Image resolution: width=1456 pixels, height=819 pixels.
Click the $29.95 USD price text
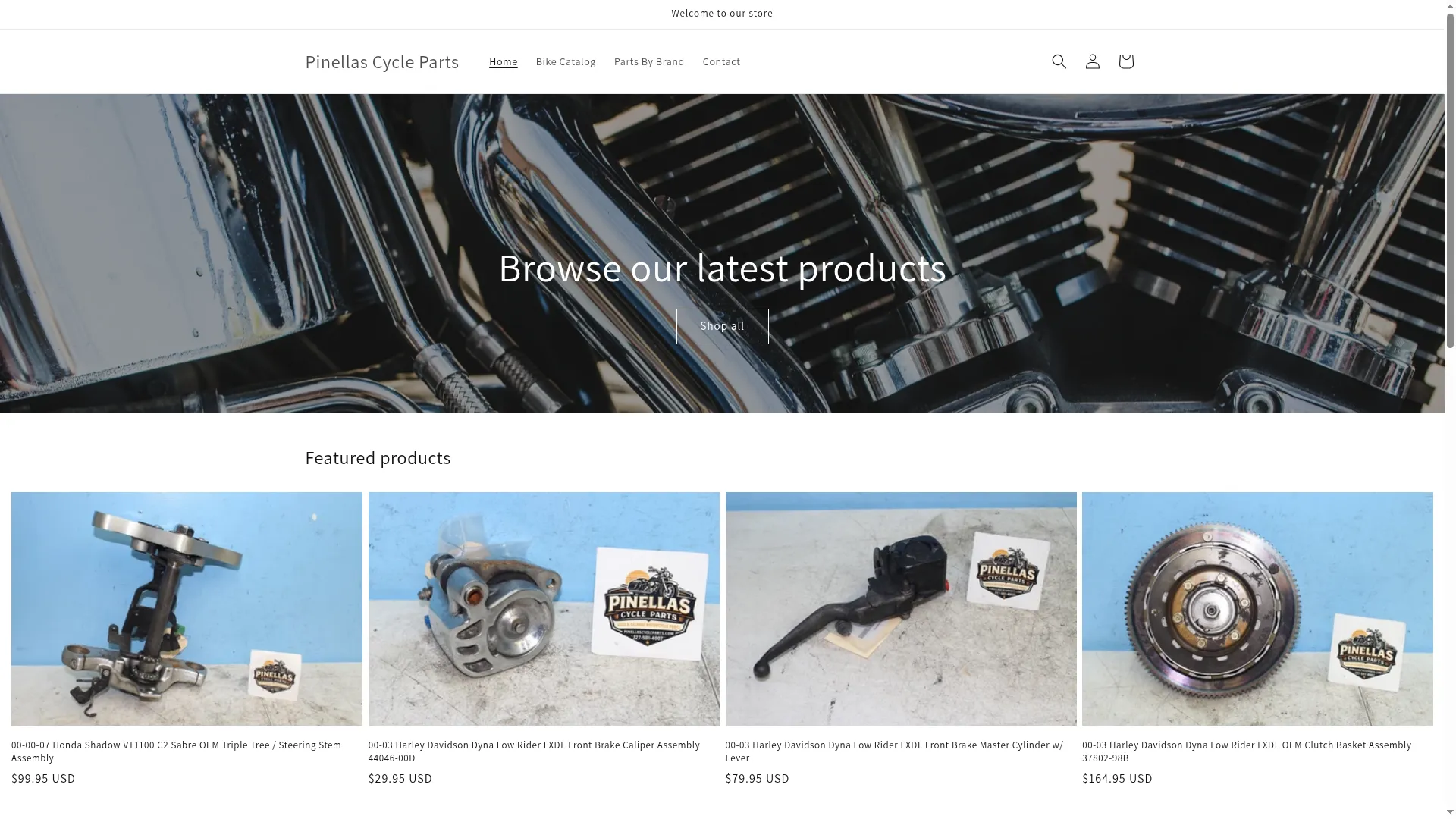click(x=400, y=778)
